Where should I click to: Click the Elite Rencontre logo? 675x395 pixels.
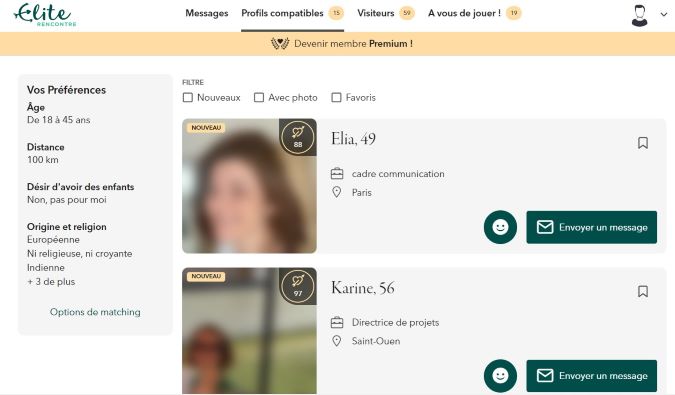pos(45,15)
